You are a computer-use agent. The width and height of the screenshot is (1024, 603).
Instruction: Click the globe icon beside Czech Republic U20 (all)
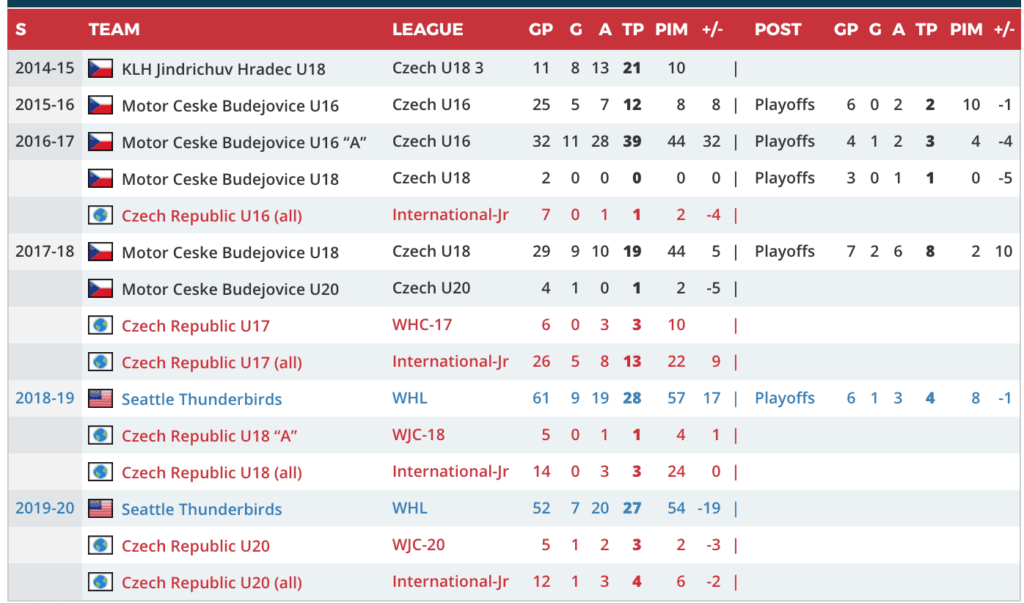[x=100, y=582]
